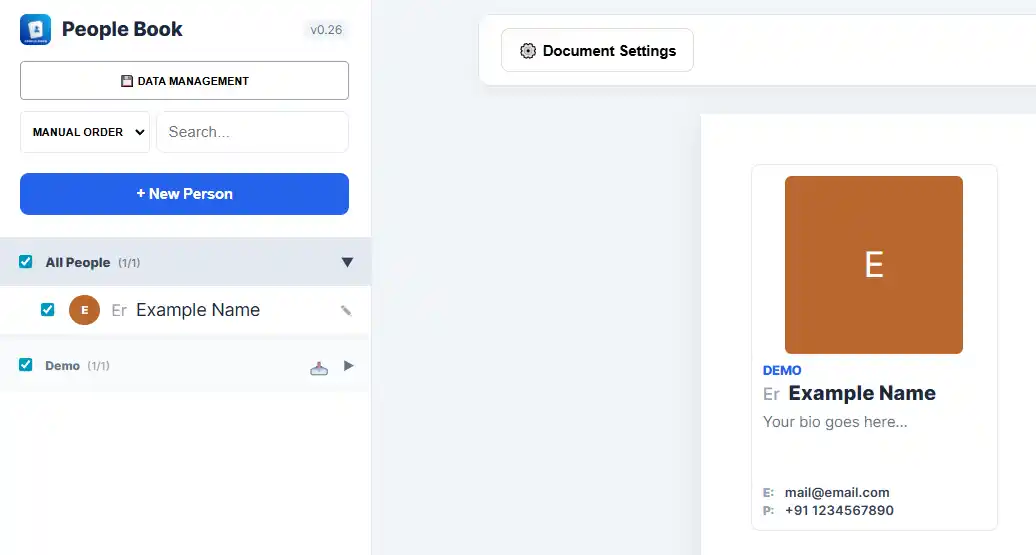The width and height of the screenshot is (1036, 555).
Task: Select the Demo group label
Action: coord(62,366)
